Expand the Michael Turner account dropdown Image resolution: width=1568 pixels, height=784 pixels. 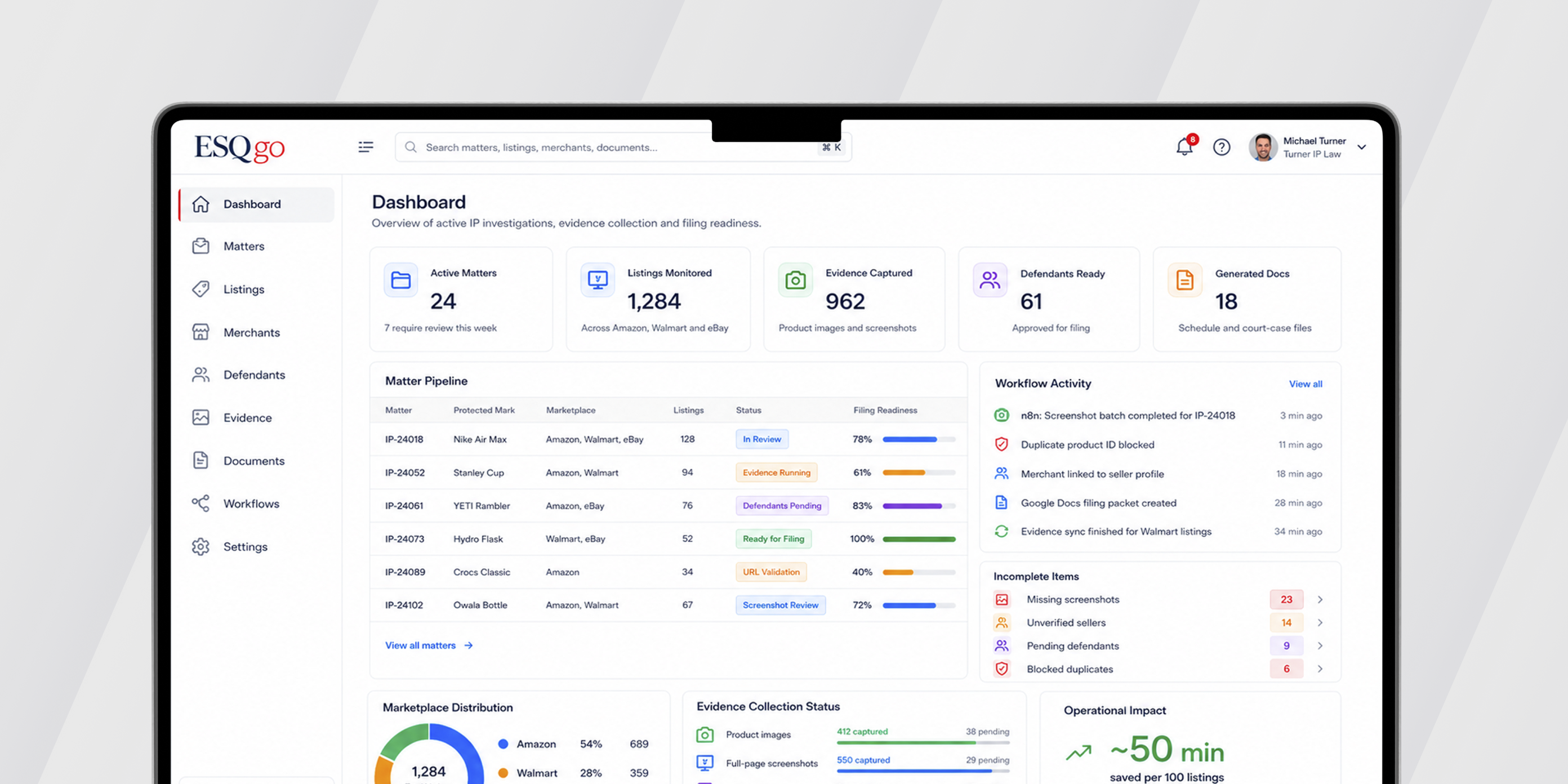pos(1362,148)
